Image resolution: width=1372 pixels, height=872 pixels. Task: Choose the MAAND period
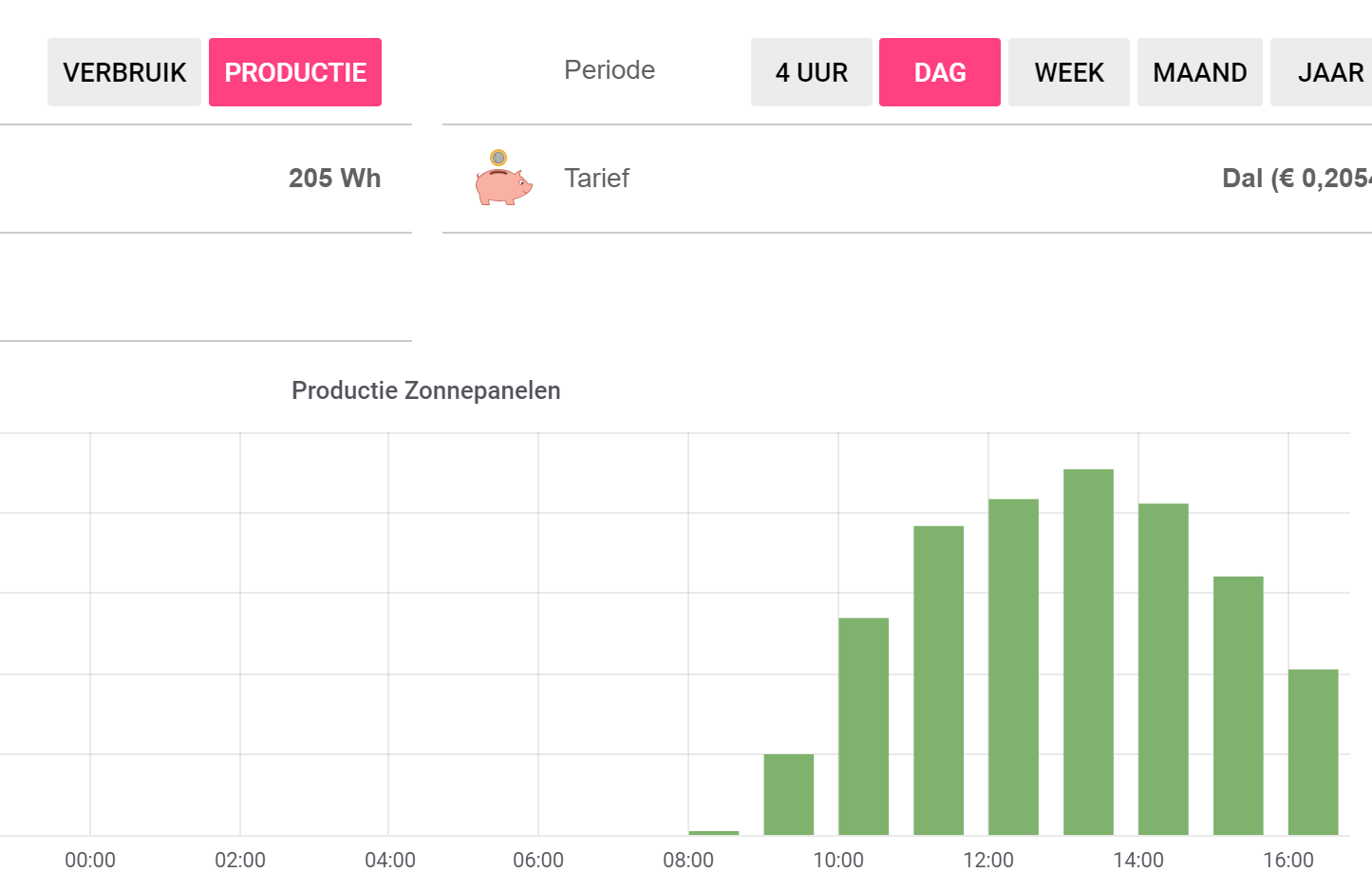click(x=1199, y=72)
